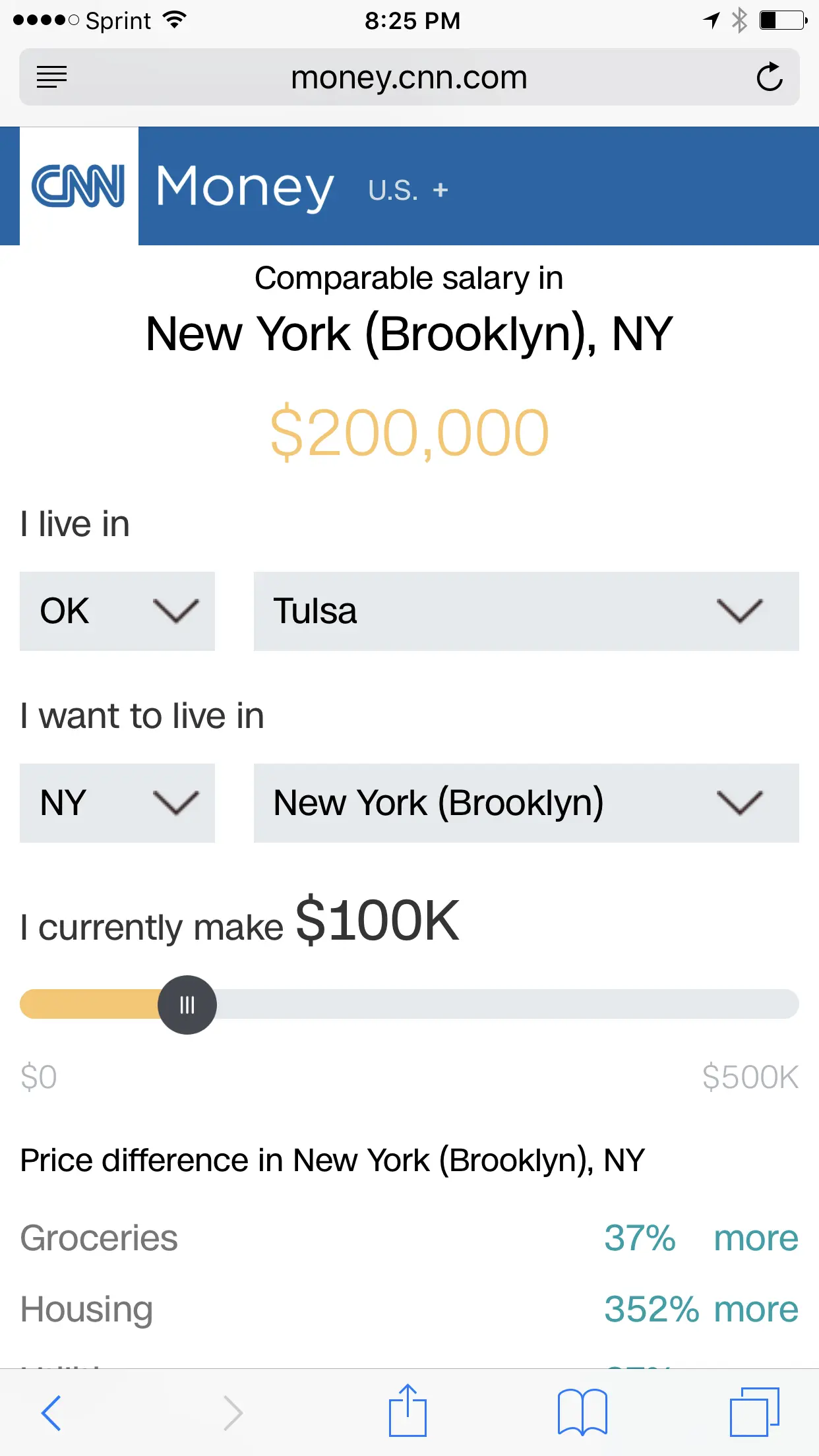Viewport: 819px width, 1456px height.
Task: Open the OK state dropdown
Action: (x=117, y=611)
